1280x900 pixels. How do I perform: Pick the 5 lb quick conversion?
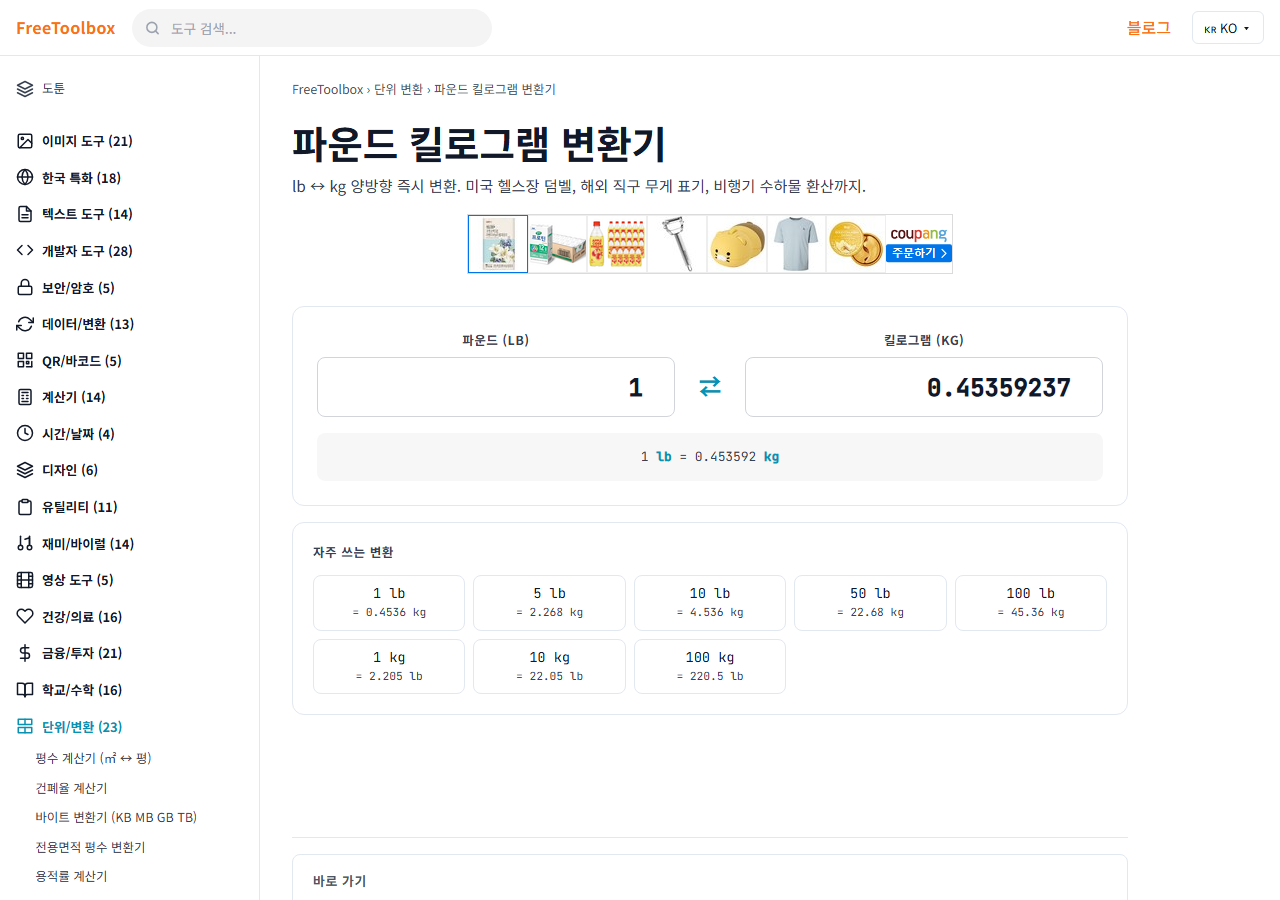pos(549,602)
